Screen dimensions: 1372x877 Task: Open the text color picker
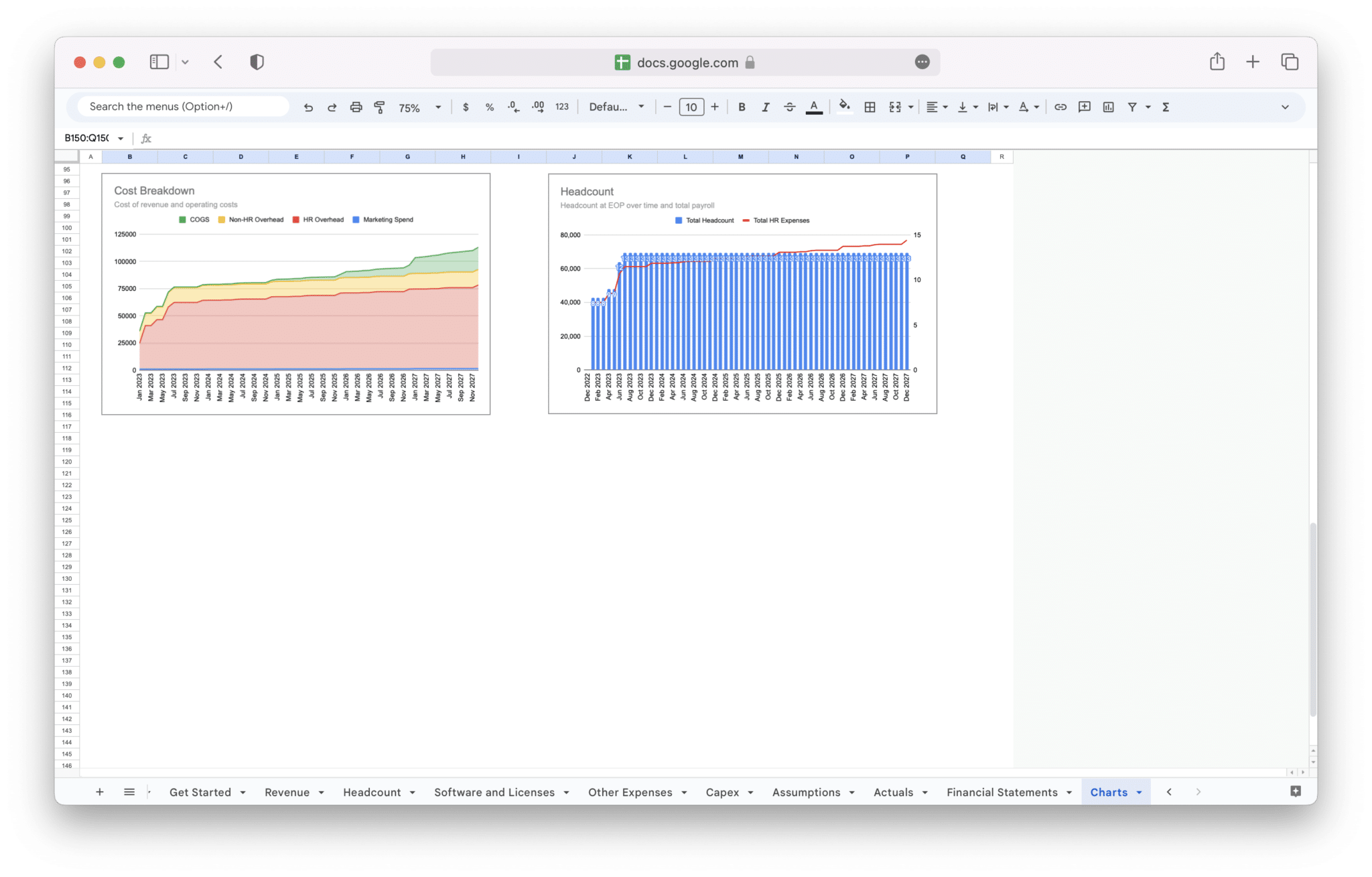pos(814,107)
